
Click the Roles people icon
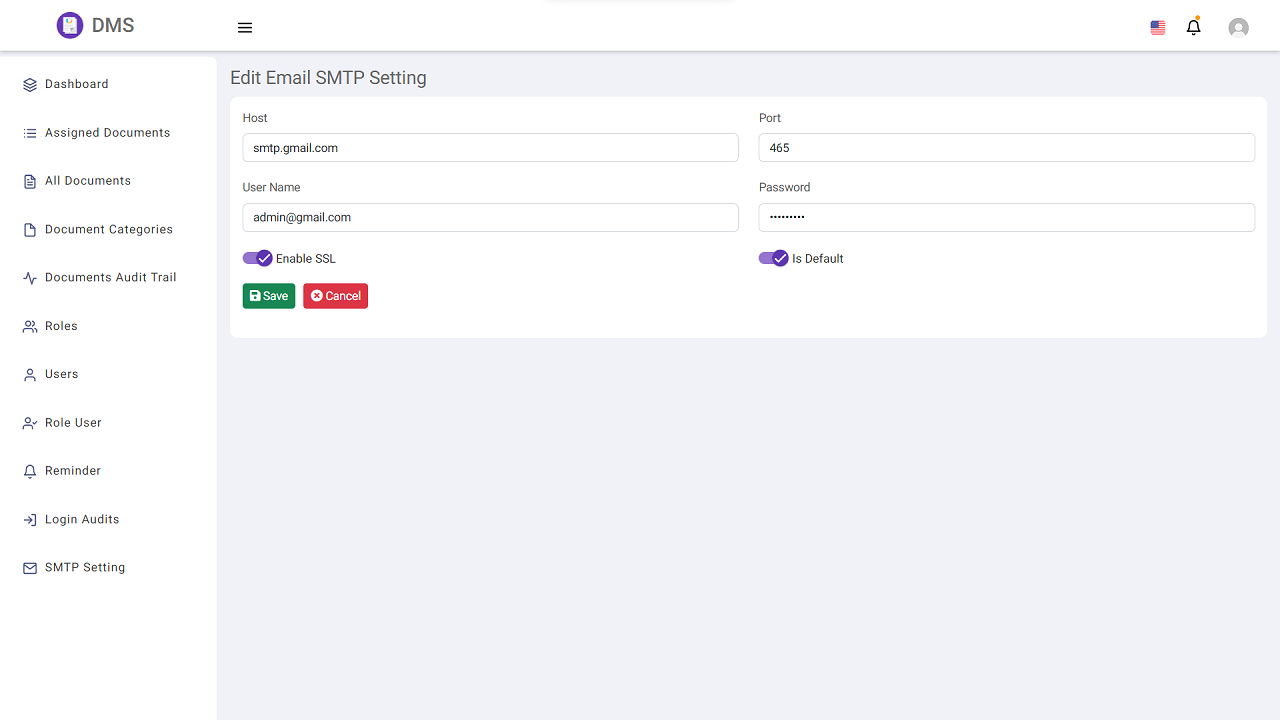30,327
